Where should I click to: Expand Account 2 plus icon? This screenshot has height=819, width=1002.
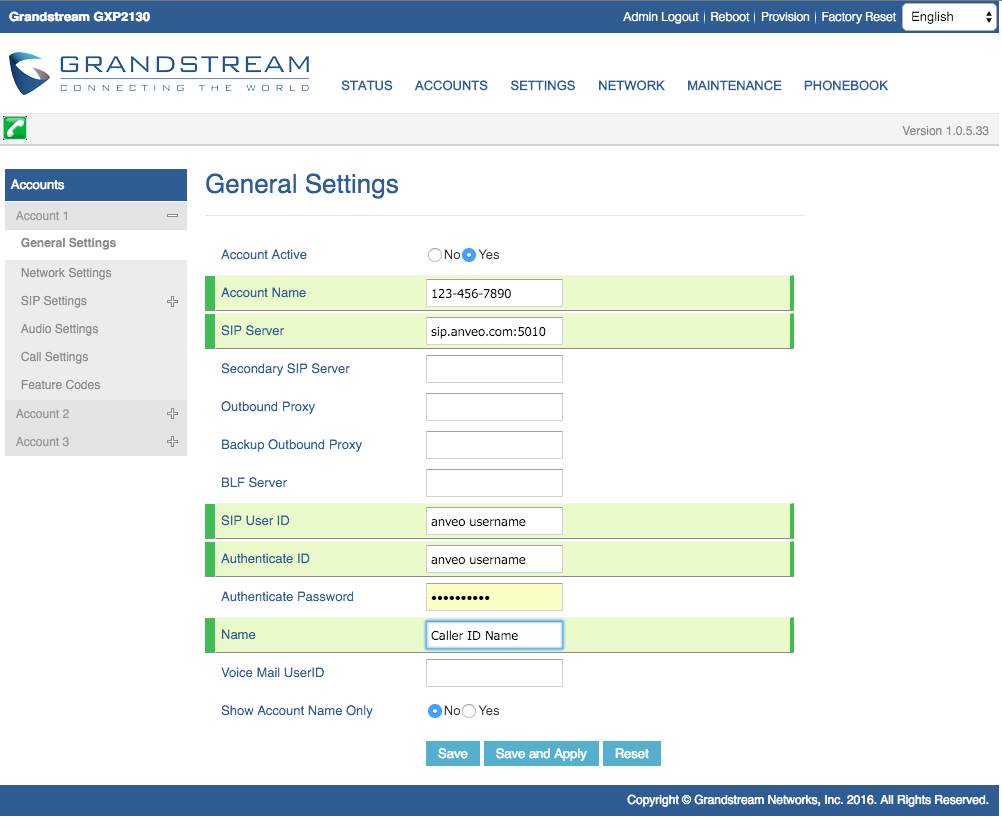[172, 414]
